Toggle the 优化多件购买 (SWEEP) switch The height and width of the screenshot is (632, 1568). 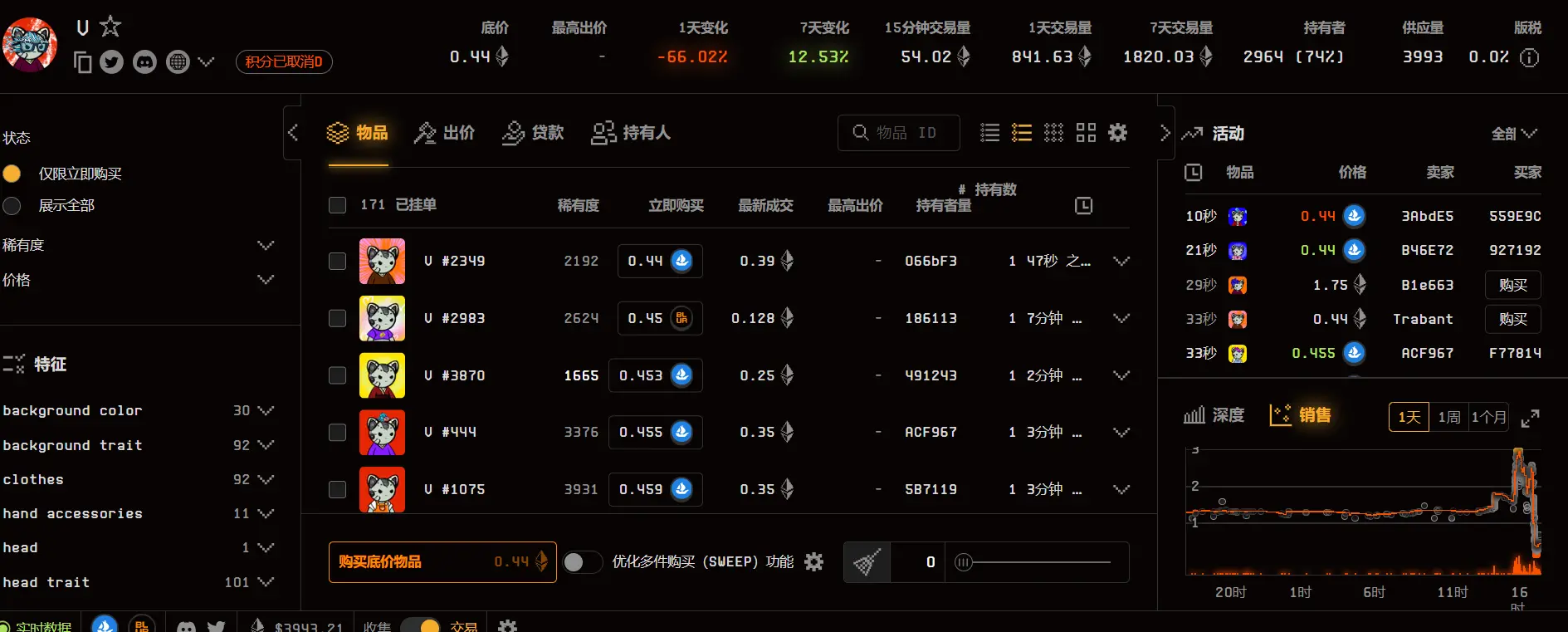(x=582, y=562)
